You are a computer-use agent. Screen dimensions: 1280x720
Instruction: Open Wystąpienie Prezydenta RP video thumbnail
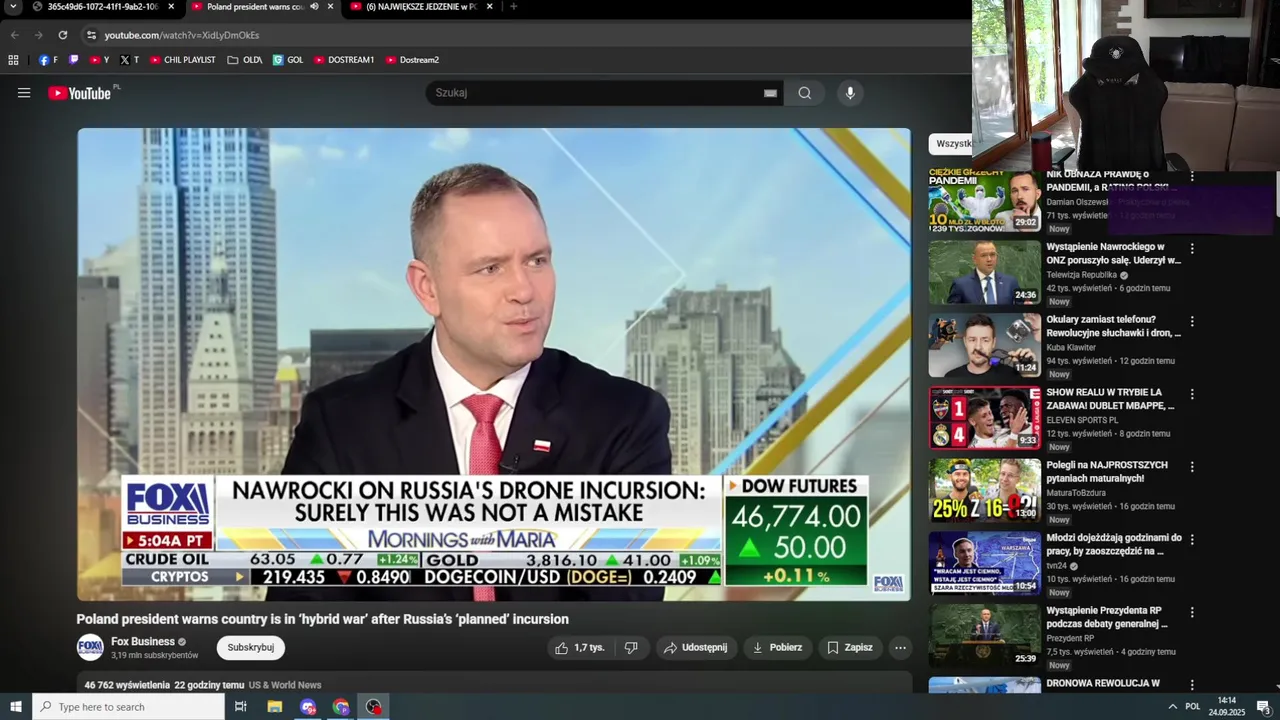tap(984, 636)
